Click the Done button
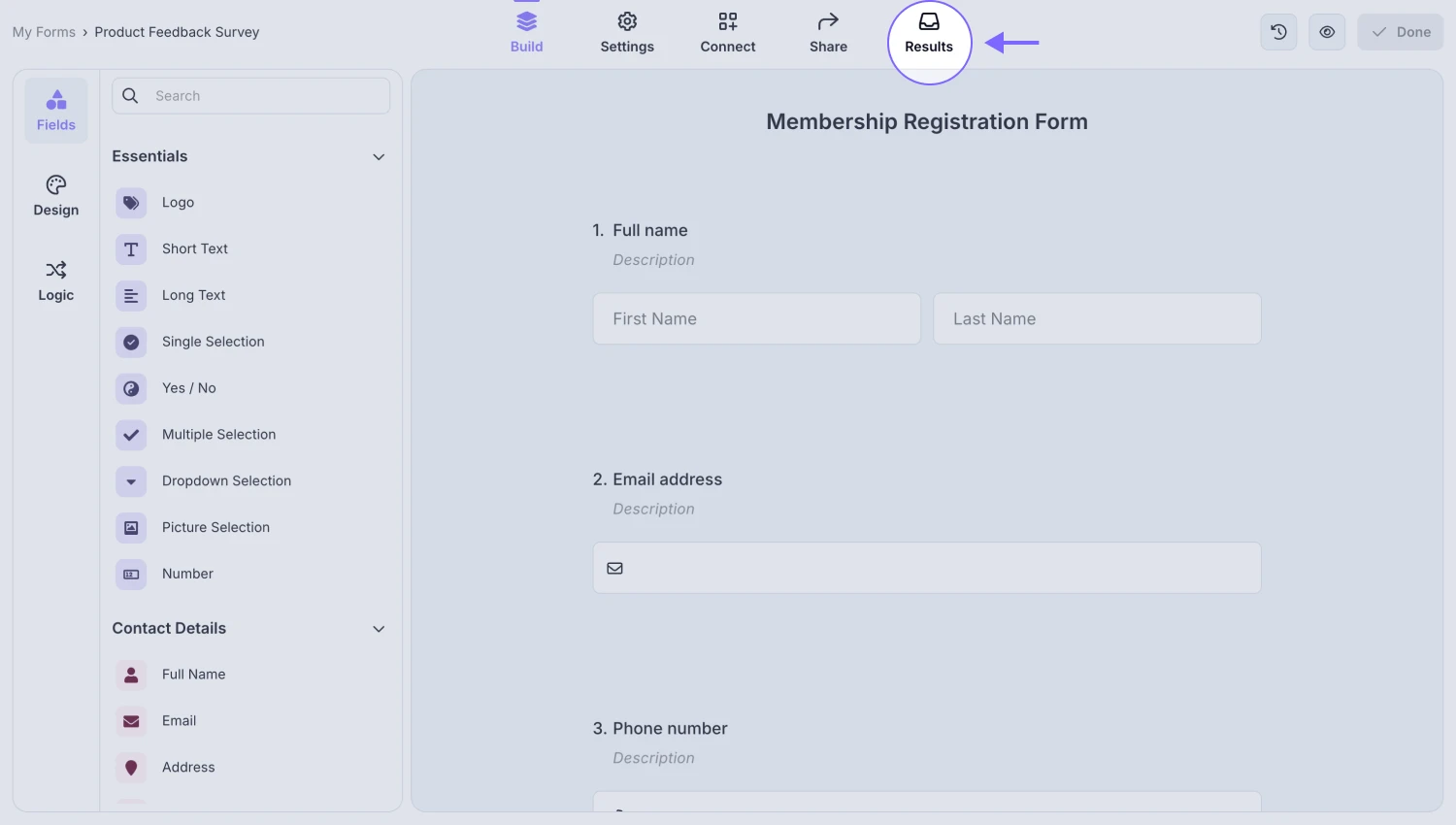 [x=1400, y=31]
